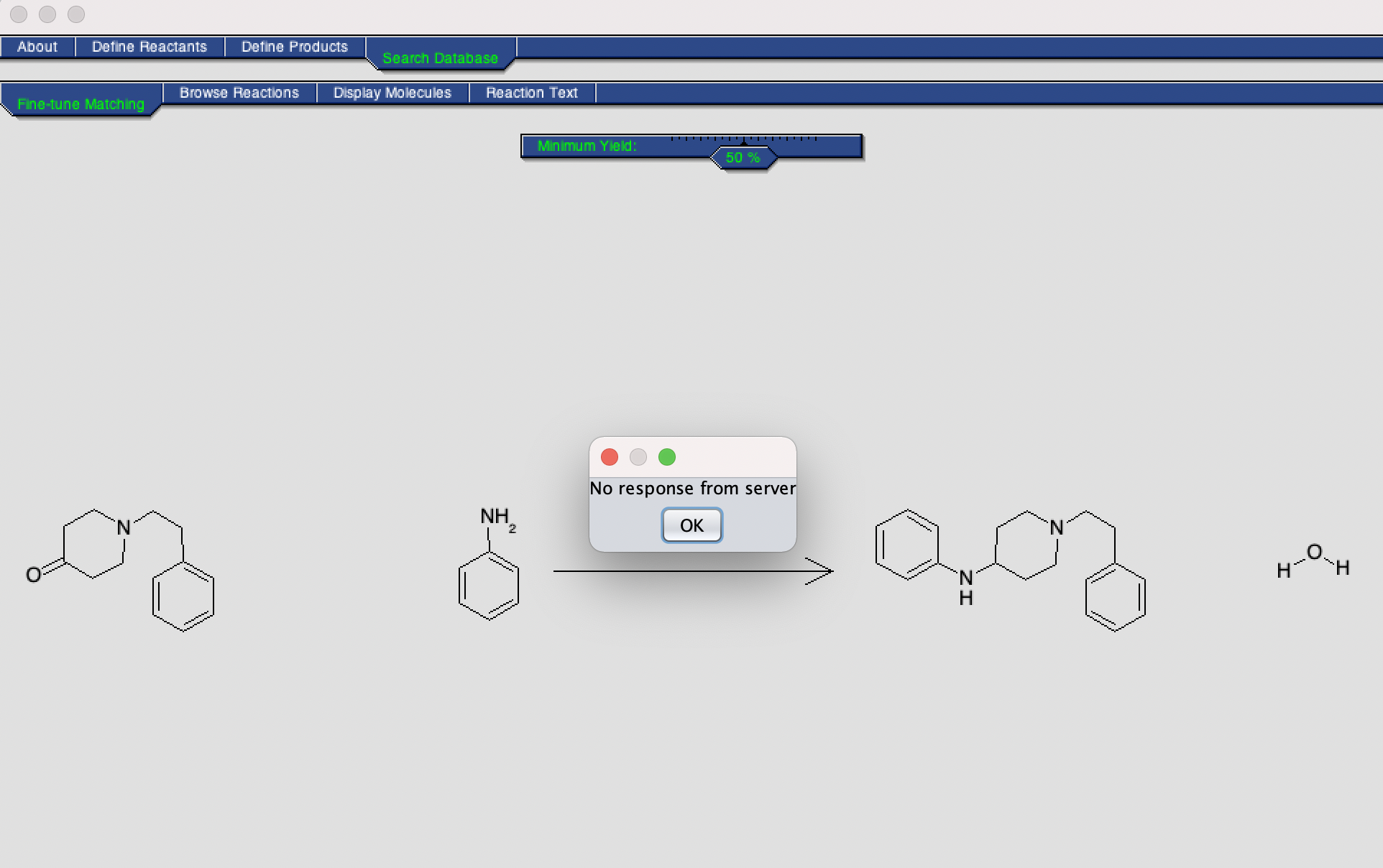Select the Fine-tune Matching sub-tab
Viewport: 1383px width, 868px height.
81,104
